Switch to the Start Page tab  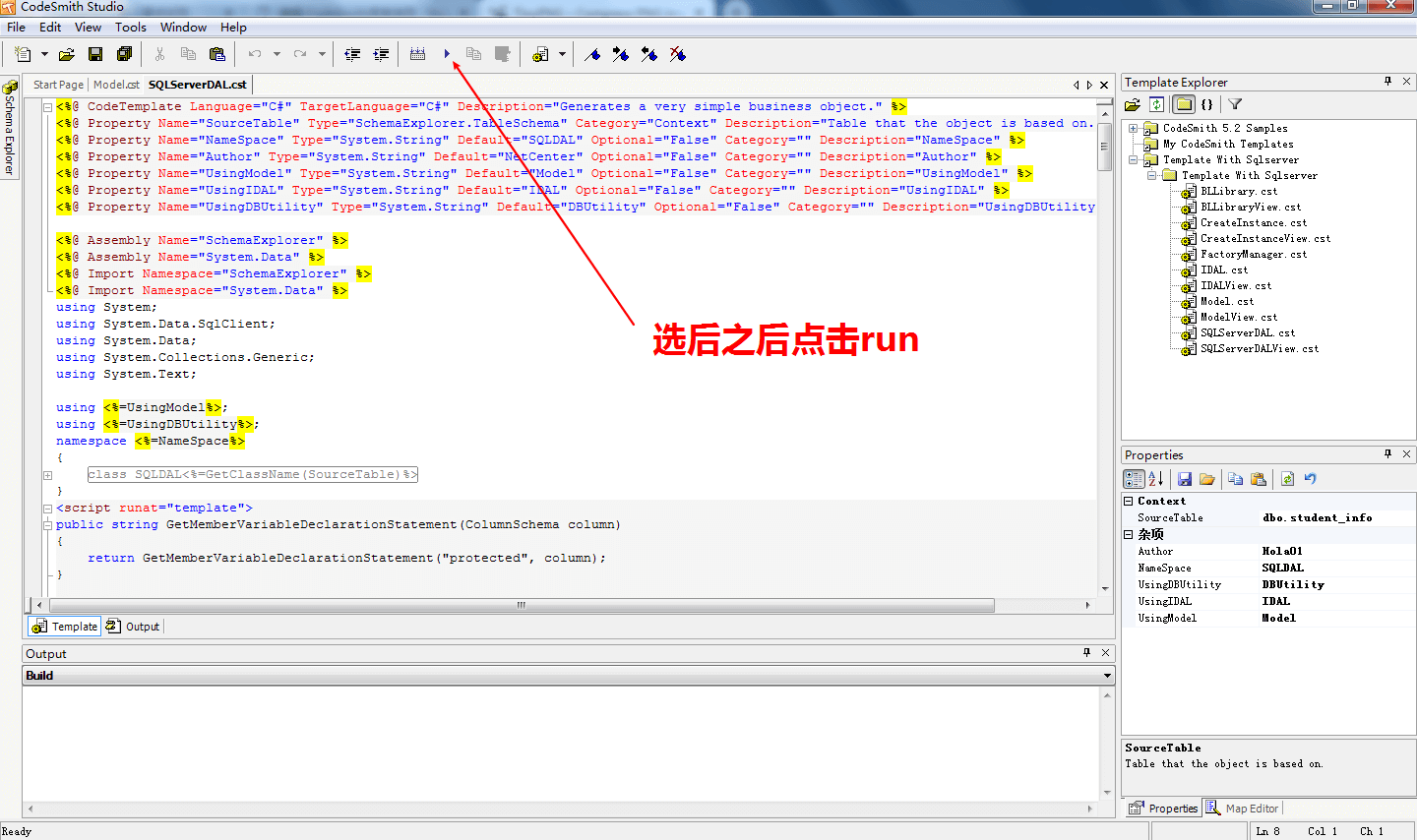click(58, 85)
